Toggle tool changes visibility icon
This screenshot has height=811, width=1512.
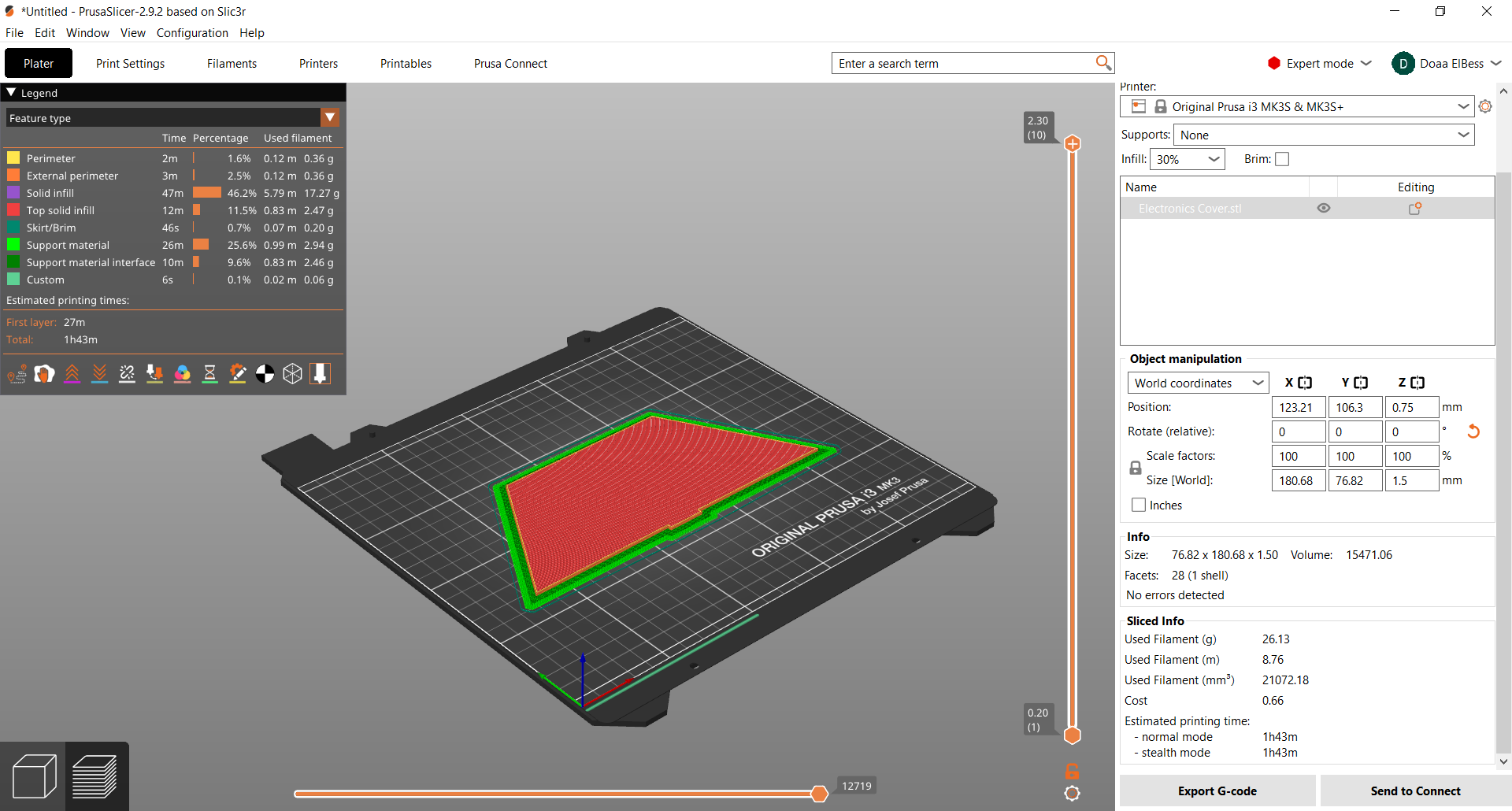(x=154, y=373)
